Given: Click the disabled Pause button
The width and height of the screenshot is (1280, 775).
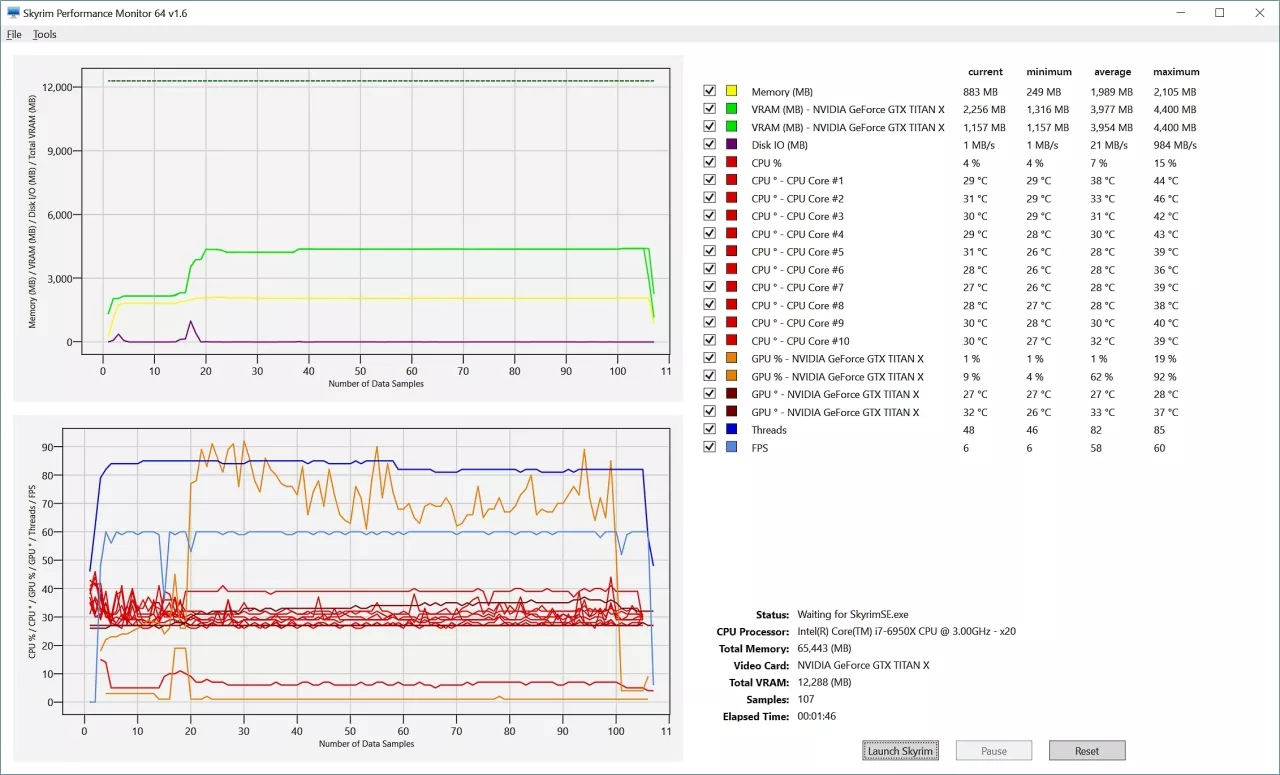Looking at the screenshot, I should point(994,751).
